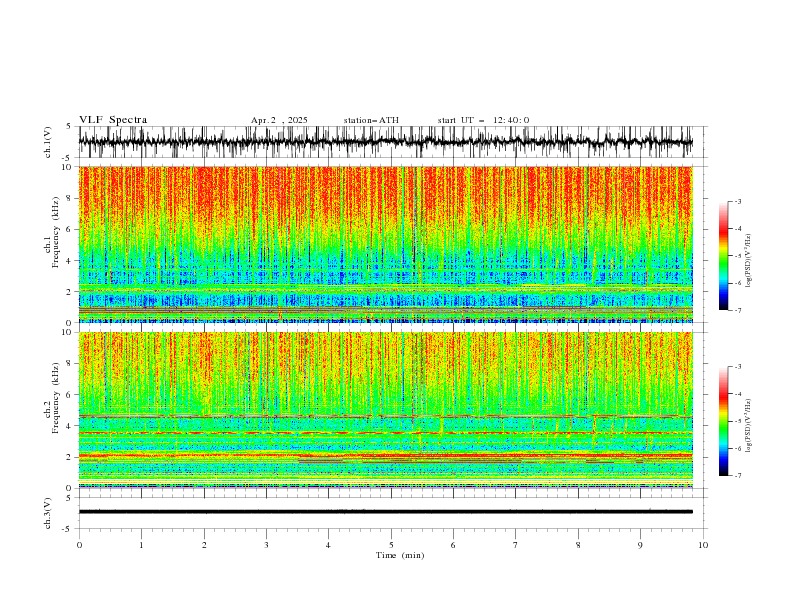Click the ch.3 voltage trace
This screenshot has width=792, height=612.
tap(386, 512)
